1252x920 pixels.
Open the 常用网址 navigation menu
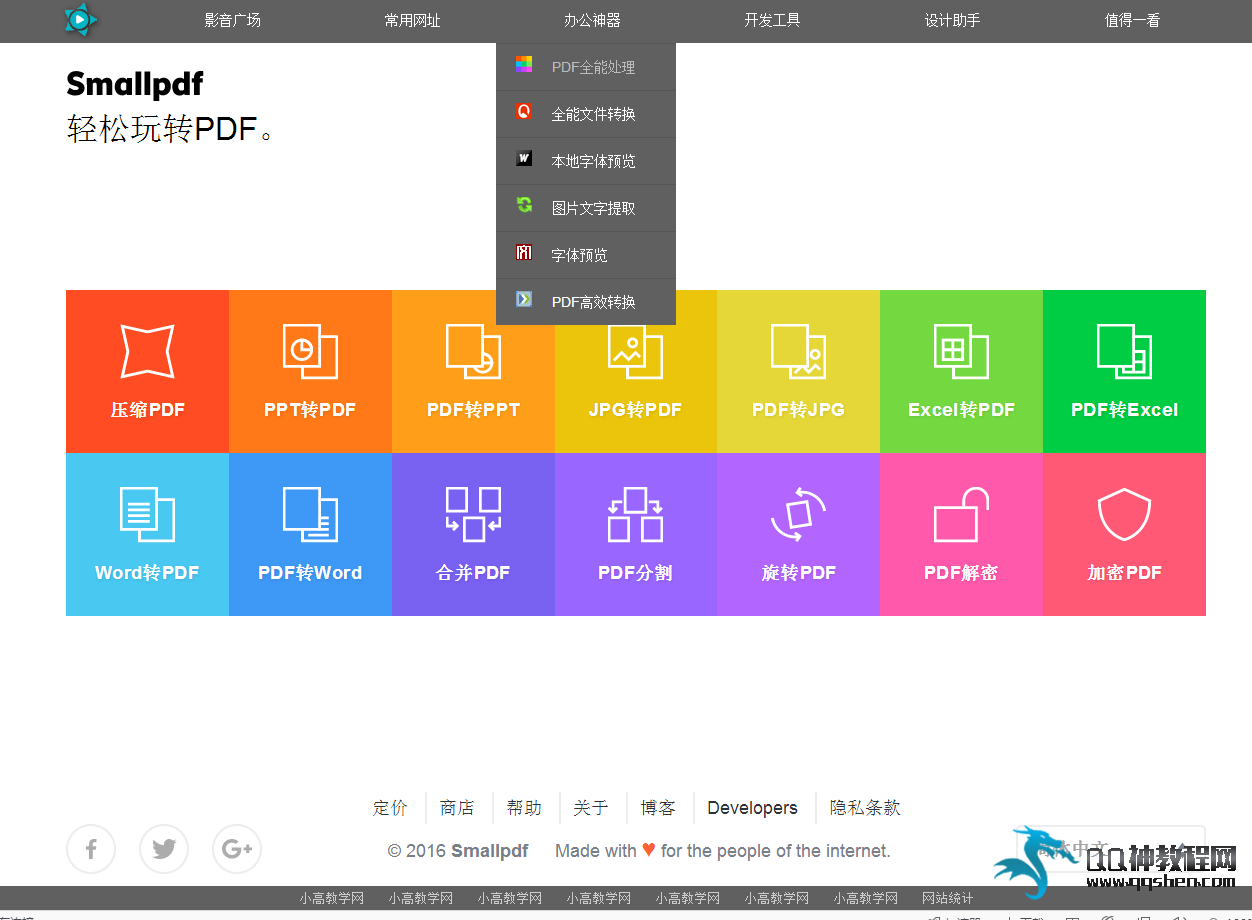413,20
